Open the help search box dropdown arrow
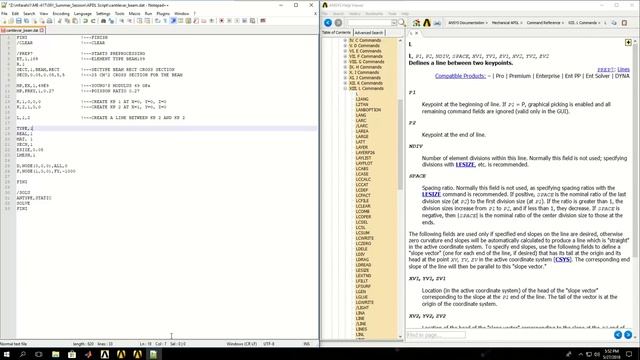Screen dimensions: 640x360 [394, 23]
